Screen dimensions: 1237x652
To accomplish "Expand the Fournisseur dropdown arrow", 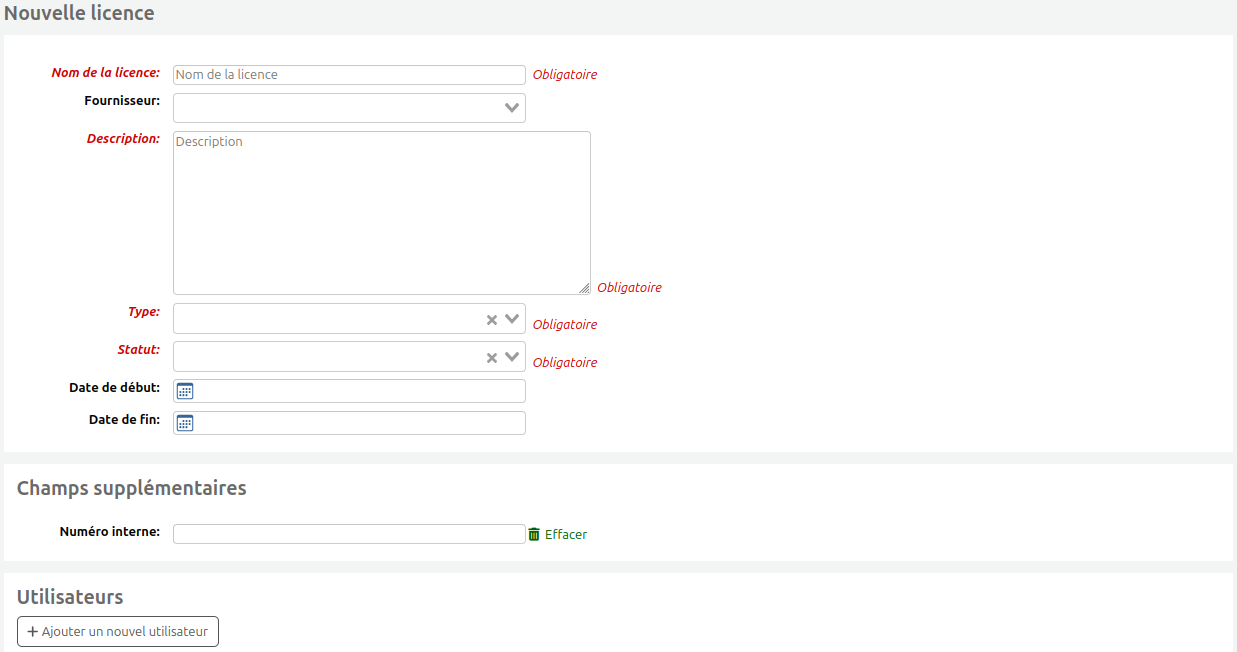I will [512, 108].
